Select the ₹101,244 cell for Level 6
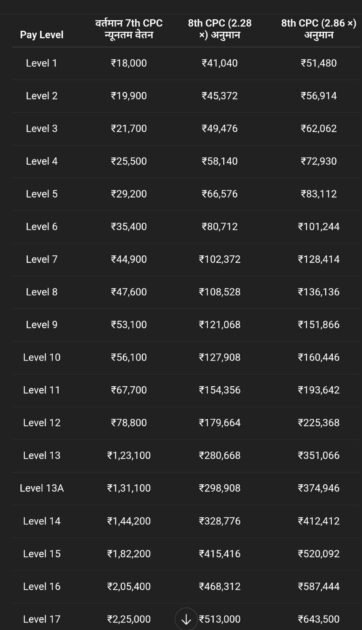The height and width of the screenshot is (630, 362). tap(319, 227)
